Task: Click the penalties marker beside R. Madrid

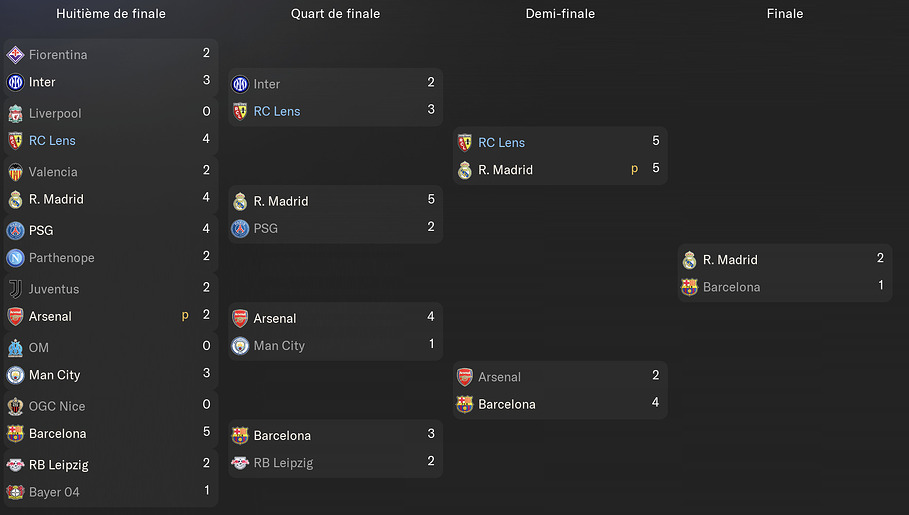Action: point(634,170)
